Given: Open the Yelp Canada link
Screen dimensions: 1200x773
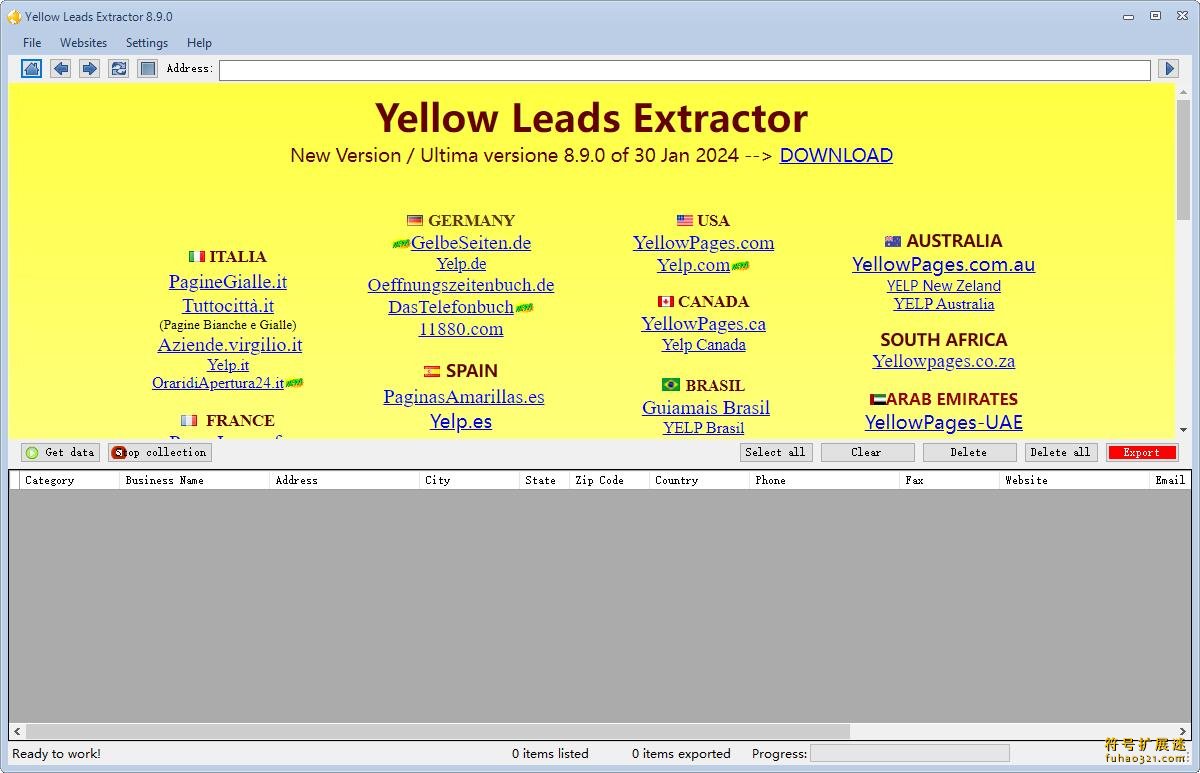Looking at the screenshot, I should (704, 345).
